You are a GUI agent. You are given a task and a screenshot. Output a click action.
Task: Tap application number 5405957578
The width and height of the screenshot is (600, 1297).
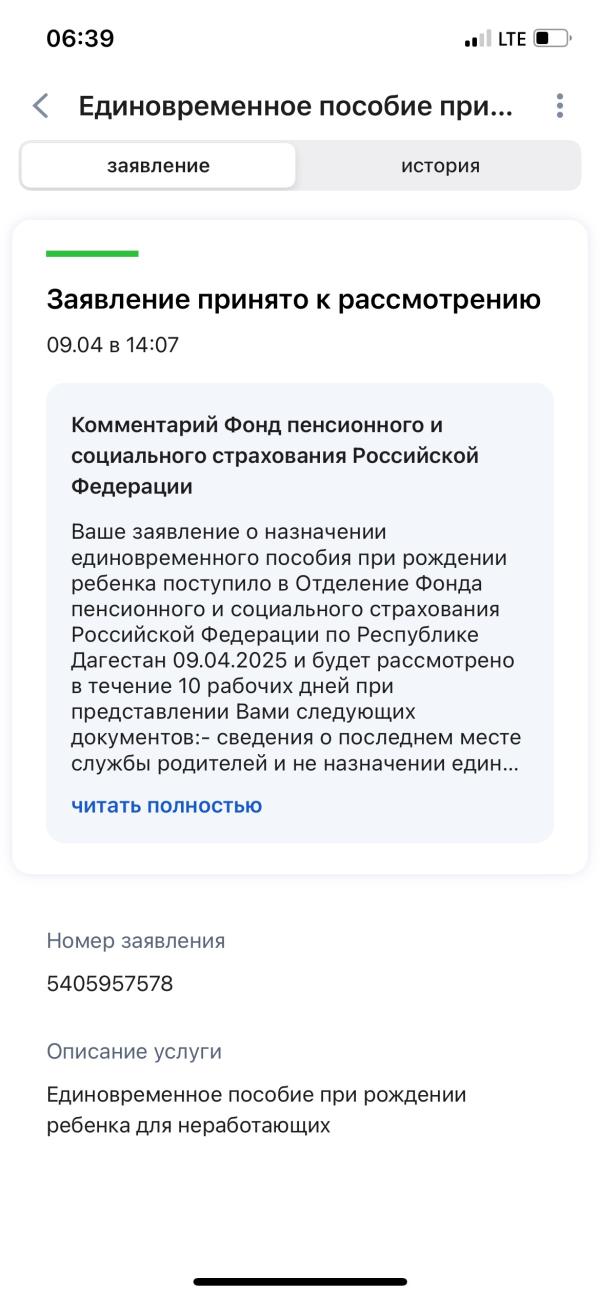tap(110, 984)
